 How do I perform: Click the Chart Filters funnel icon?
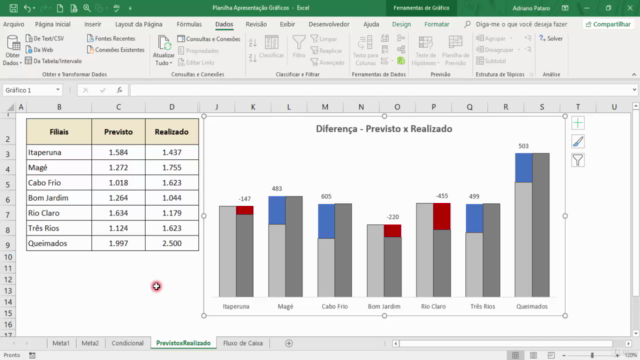pos(578,160)
